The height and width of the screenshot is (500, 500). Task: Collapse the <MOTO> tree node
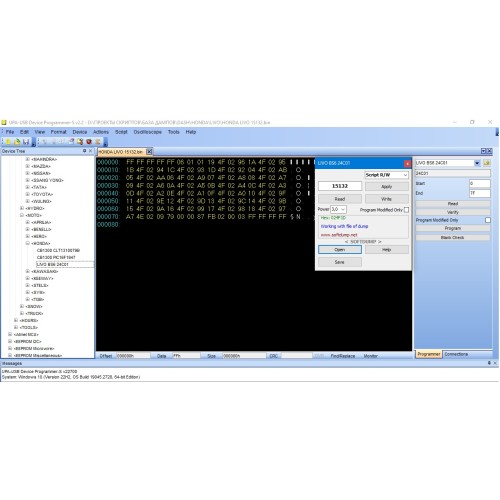(x=22, y=215)
